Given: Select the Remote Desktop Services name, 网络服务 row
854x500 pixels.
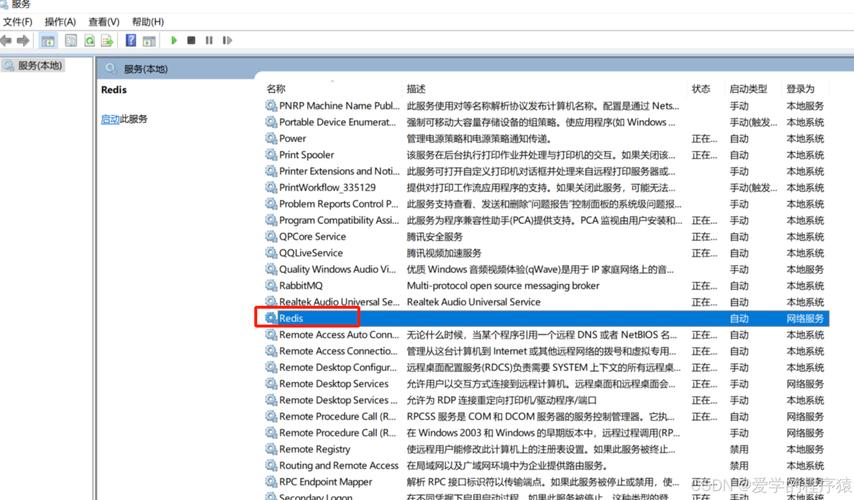Looking at the screenshot, I should tap(334, 383).
